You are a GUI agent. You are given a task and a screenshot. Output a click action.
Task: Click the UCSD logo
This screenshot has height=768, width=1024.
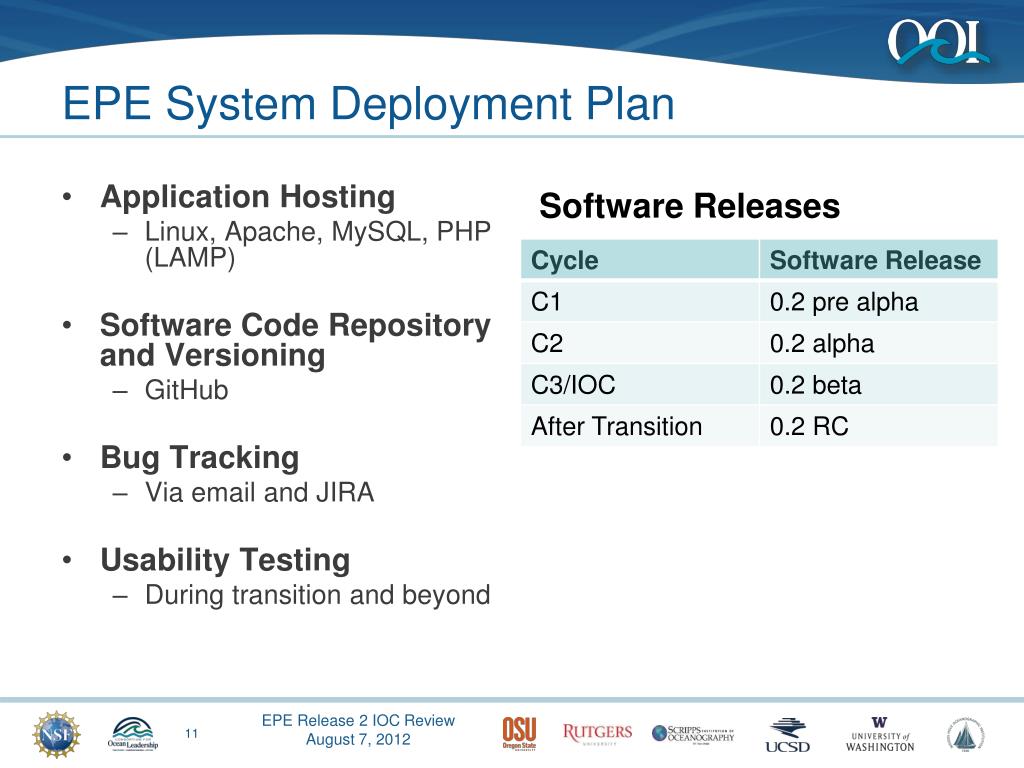click(788, 735)
